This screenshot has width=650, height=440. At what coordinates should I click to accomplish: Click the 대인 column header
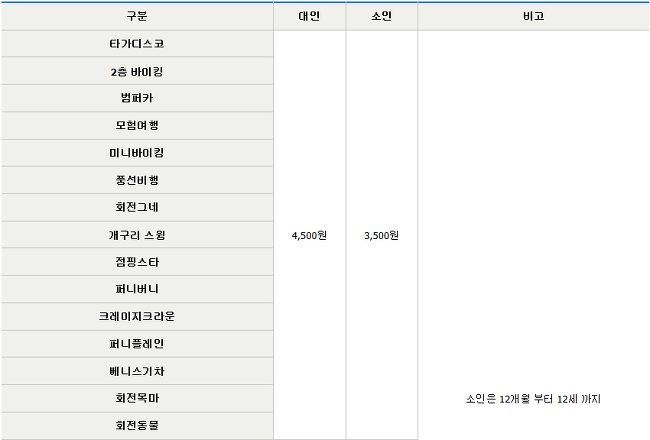pos(309,16)
